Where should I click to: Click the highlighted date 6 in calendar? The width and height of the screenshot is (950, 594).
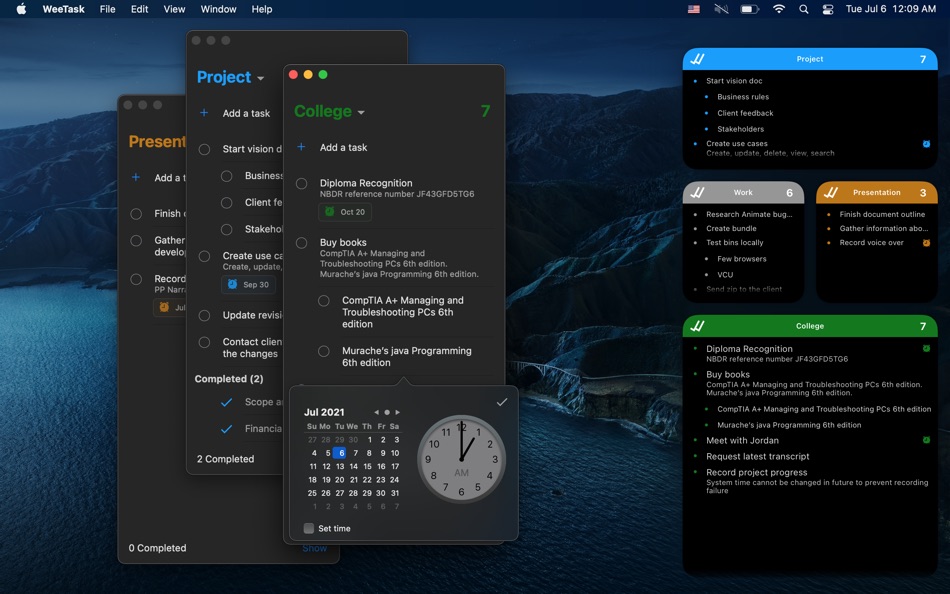(340, 453)
